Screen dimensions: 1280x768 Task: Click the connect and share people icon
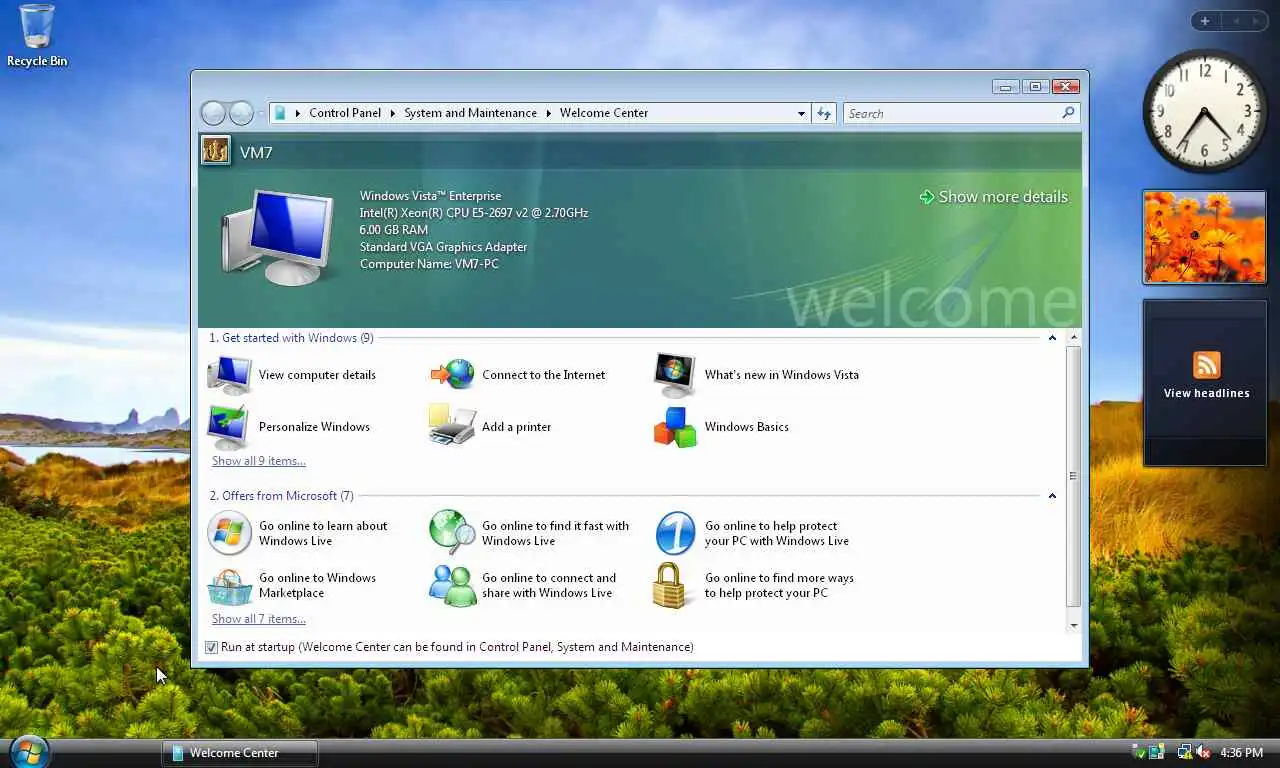coord(453,586)
